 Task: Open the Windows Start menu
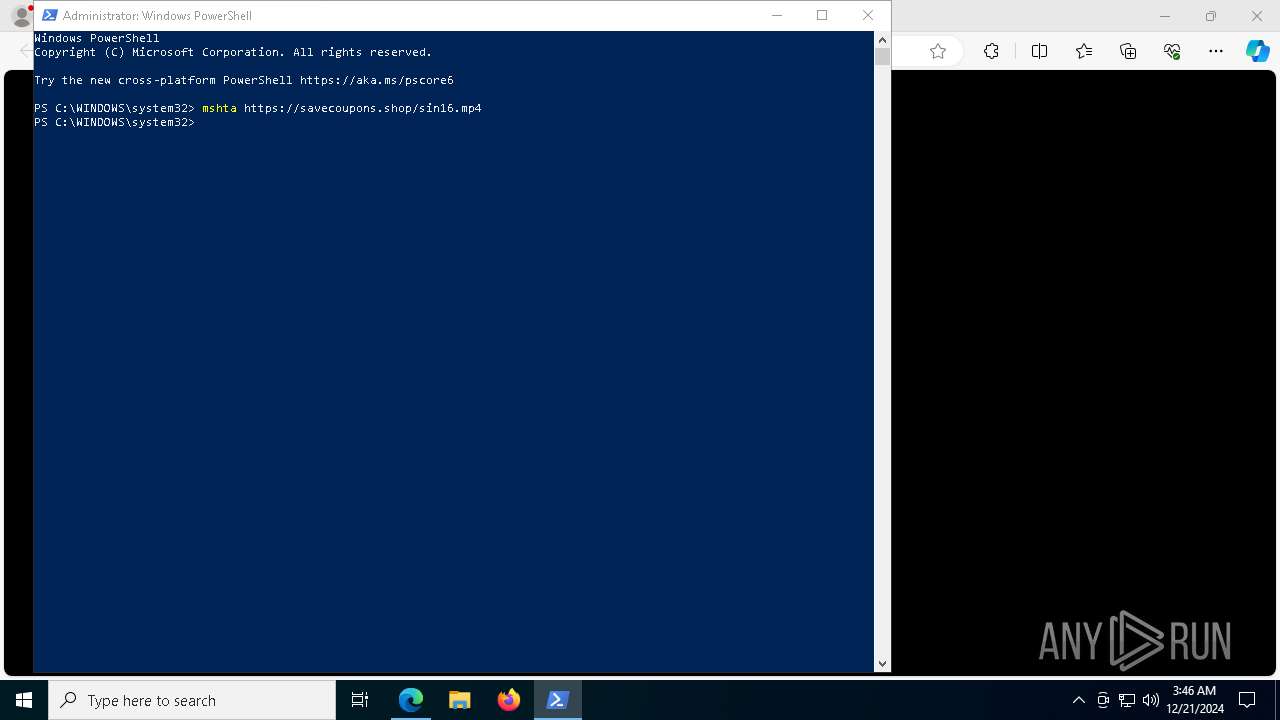click(x=24, y=700)
